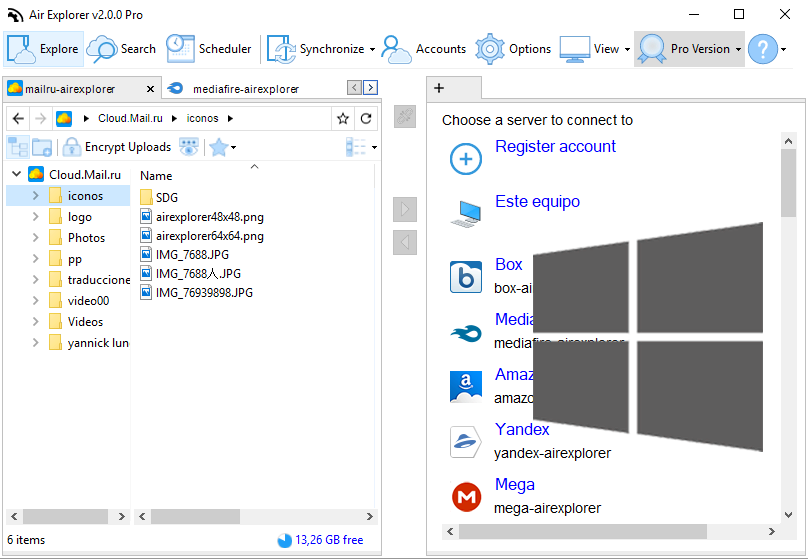The height and width of the screenshot is (559, 808).
Task: Select the airexplorer48x48.png file
Action: 209,216
